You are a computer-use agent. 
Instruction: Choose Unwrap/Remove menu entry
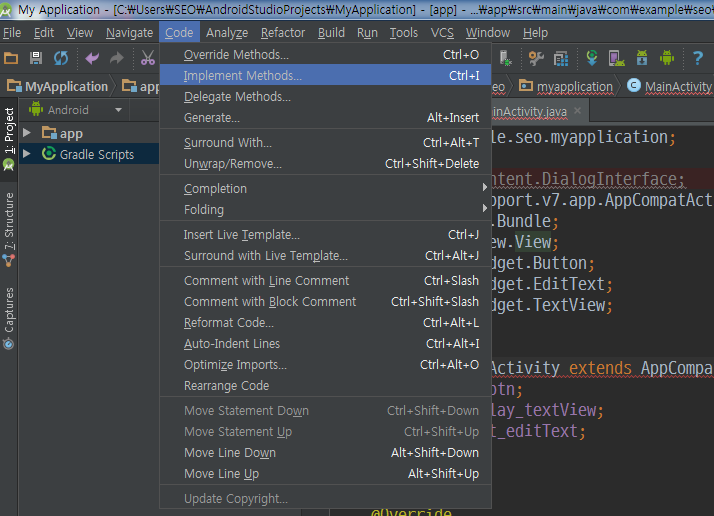click(325, 163)
